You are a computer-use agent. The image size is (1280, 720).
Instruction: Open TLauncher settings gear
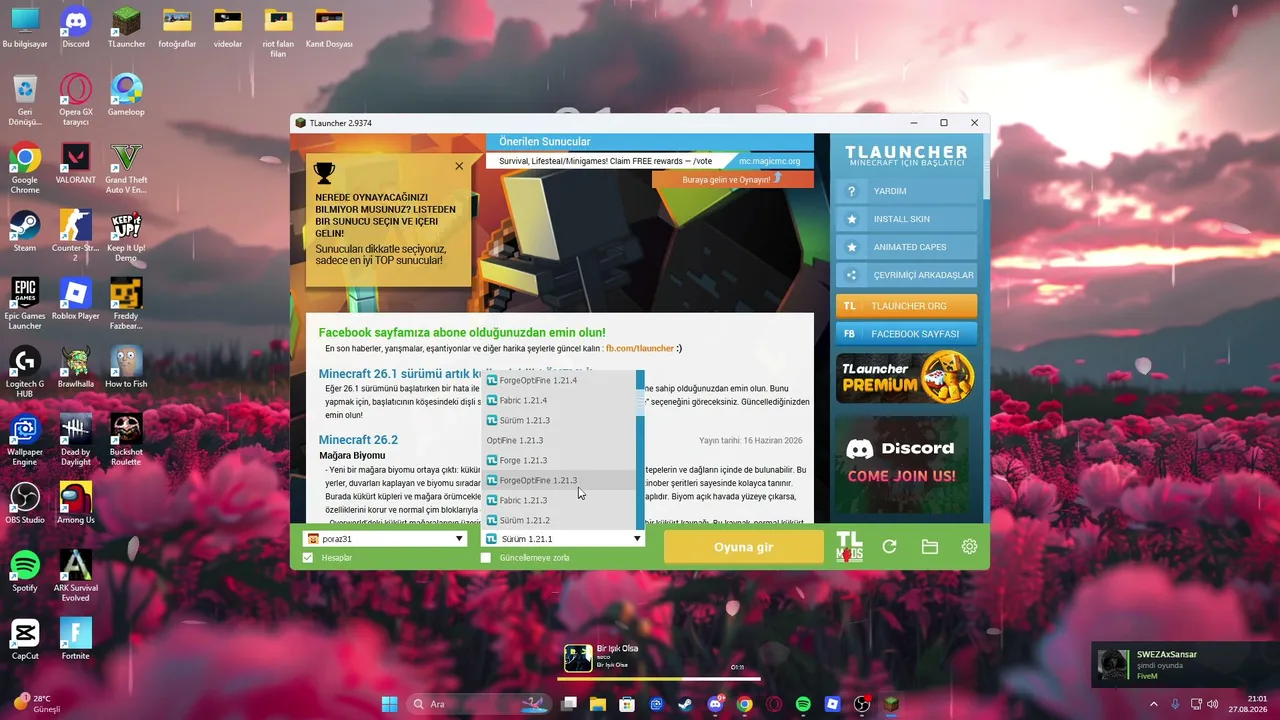(x=969, y=547)
